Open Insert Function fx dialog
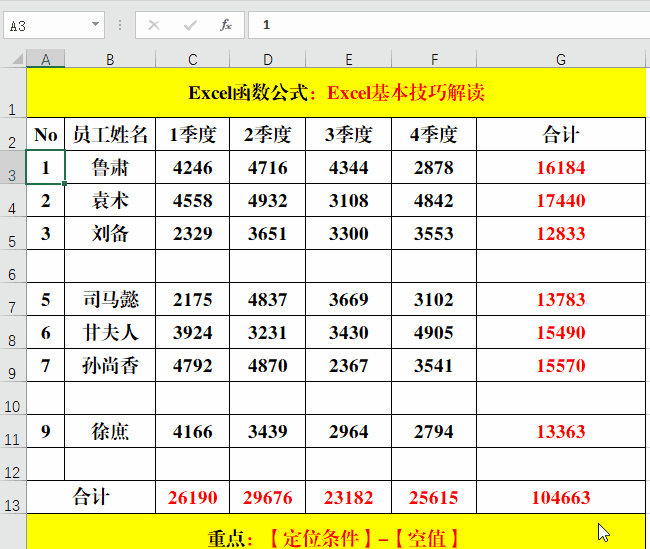Screen dimensions: 650x549 (226, 25)
